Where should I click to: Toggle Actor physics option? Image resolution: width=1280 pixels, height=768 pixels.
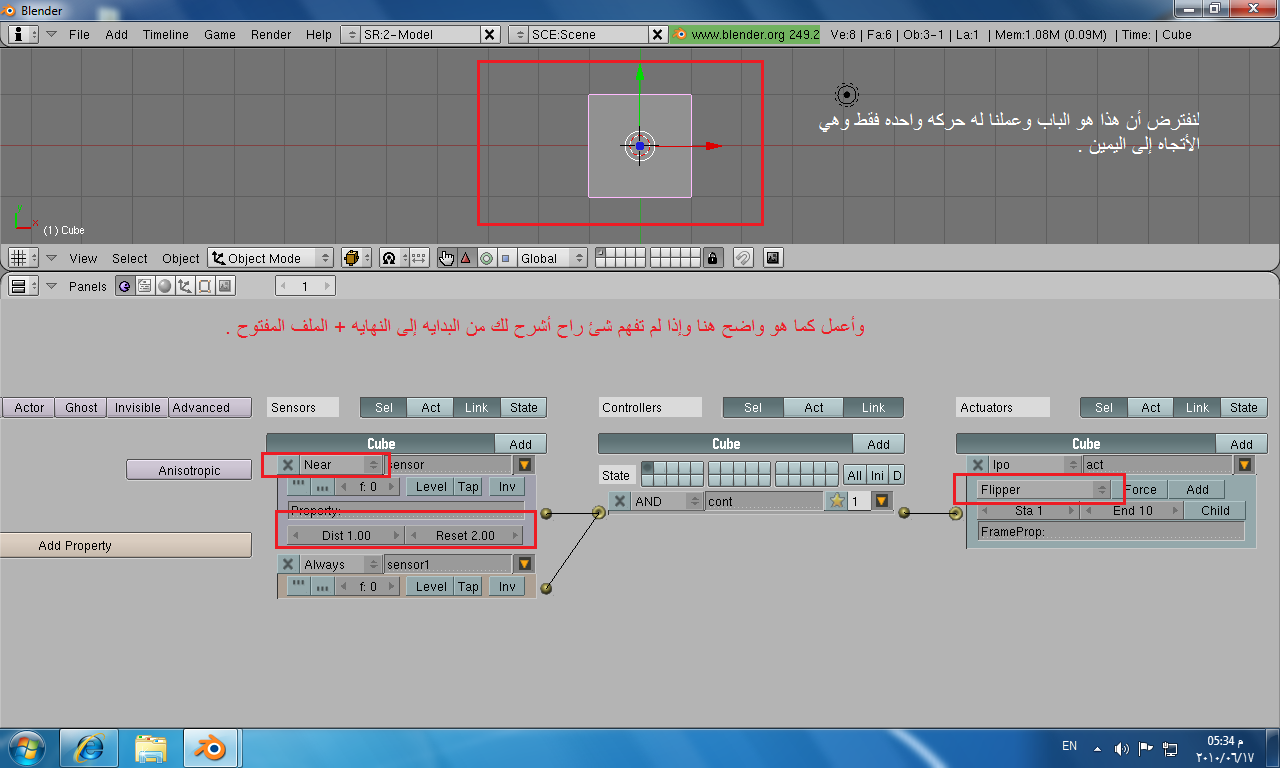click(29, 408)
